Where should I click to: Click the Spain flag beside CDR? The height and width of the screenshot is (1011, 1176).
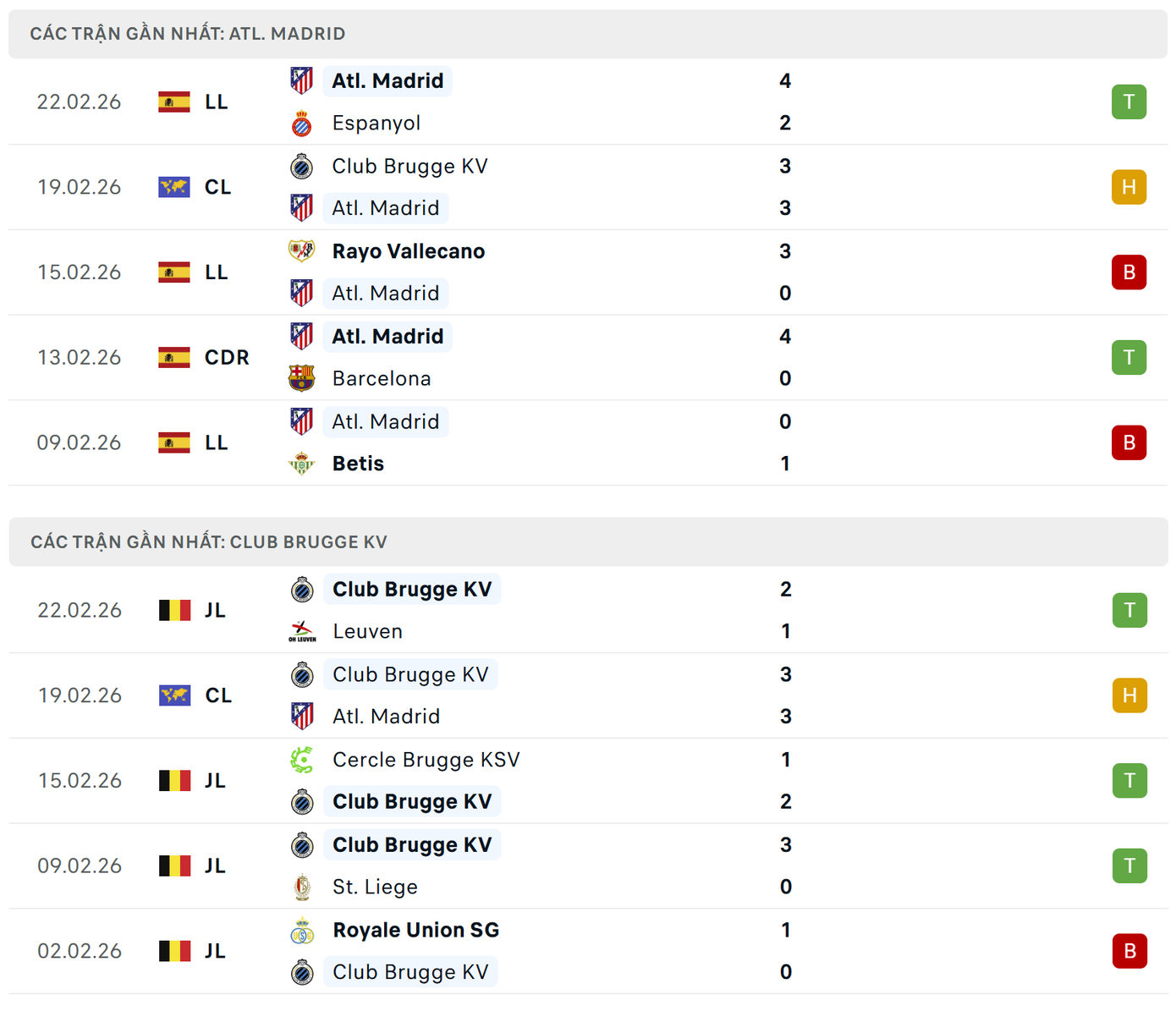(174, 358)
